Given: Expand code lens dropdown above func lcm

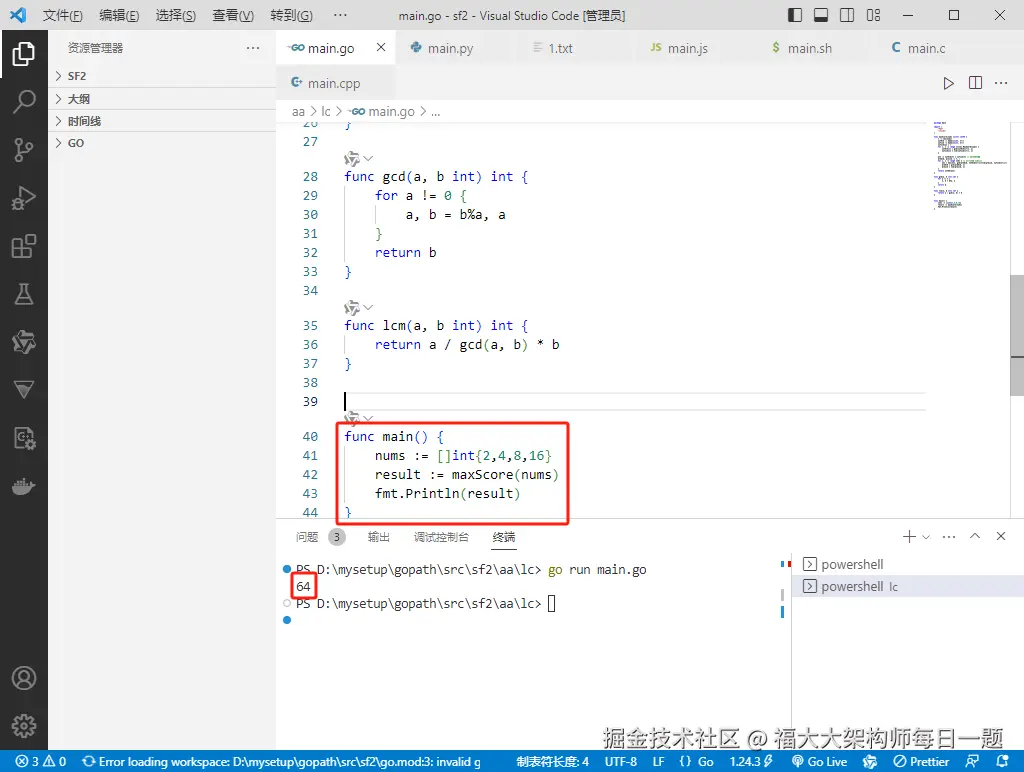Looking at the screenshot, I should [368, 307].
